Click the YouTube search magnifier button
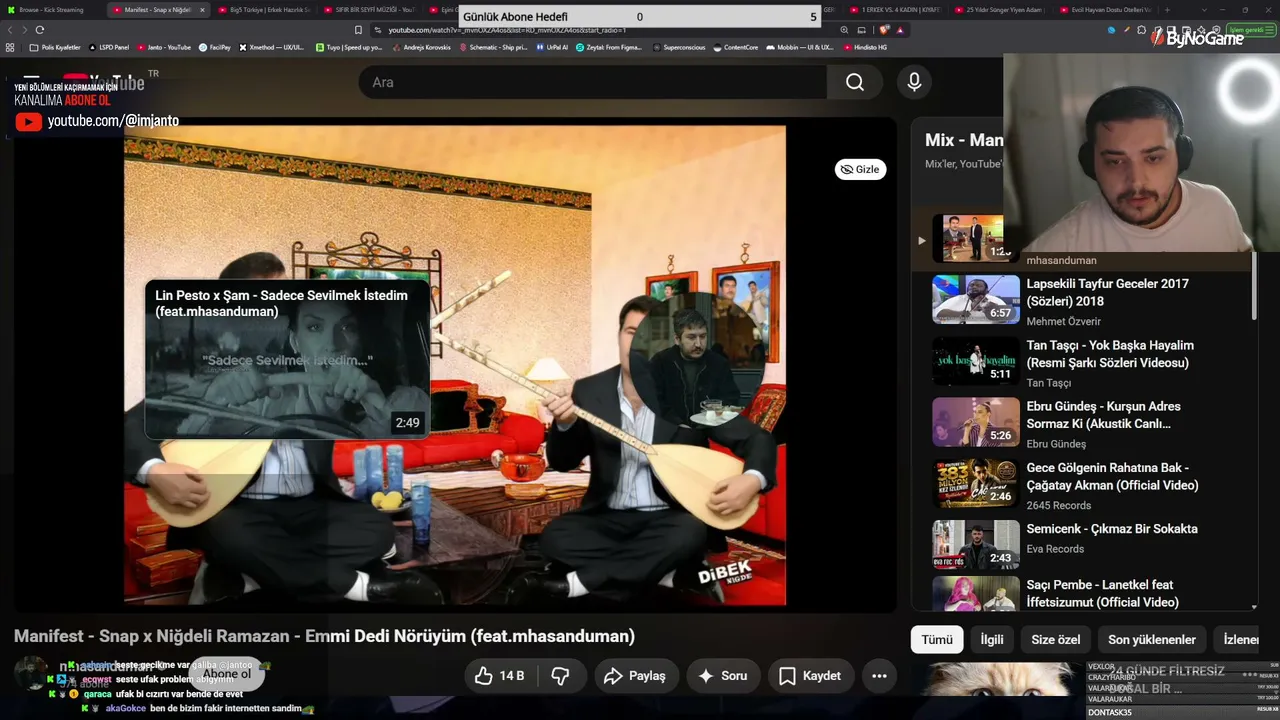 (x=855, y=82)
